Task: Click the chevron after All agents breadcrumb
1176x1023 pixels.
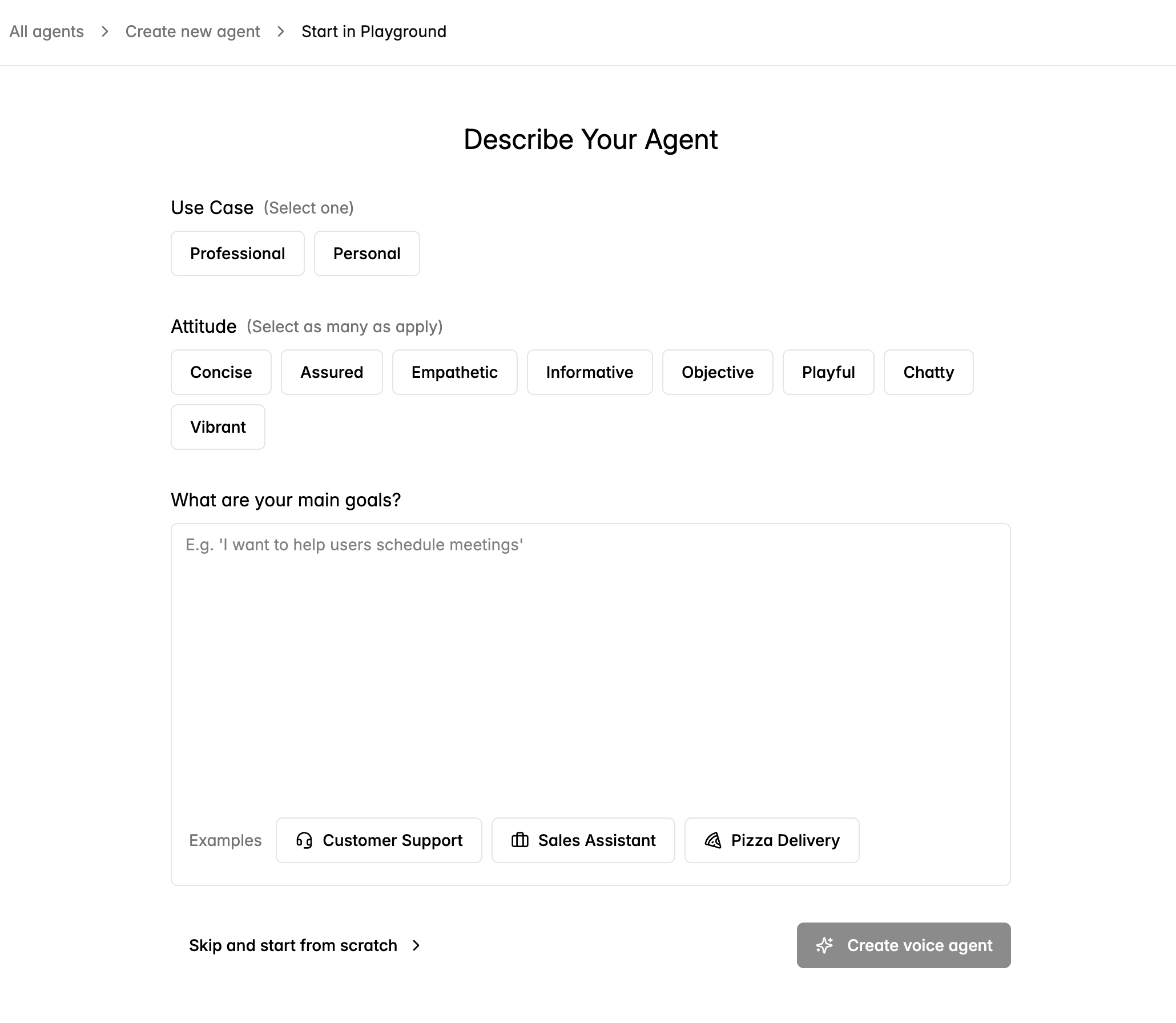Action: click(x=105, y=33)
